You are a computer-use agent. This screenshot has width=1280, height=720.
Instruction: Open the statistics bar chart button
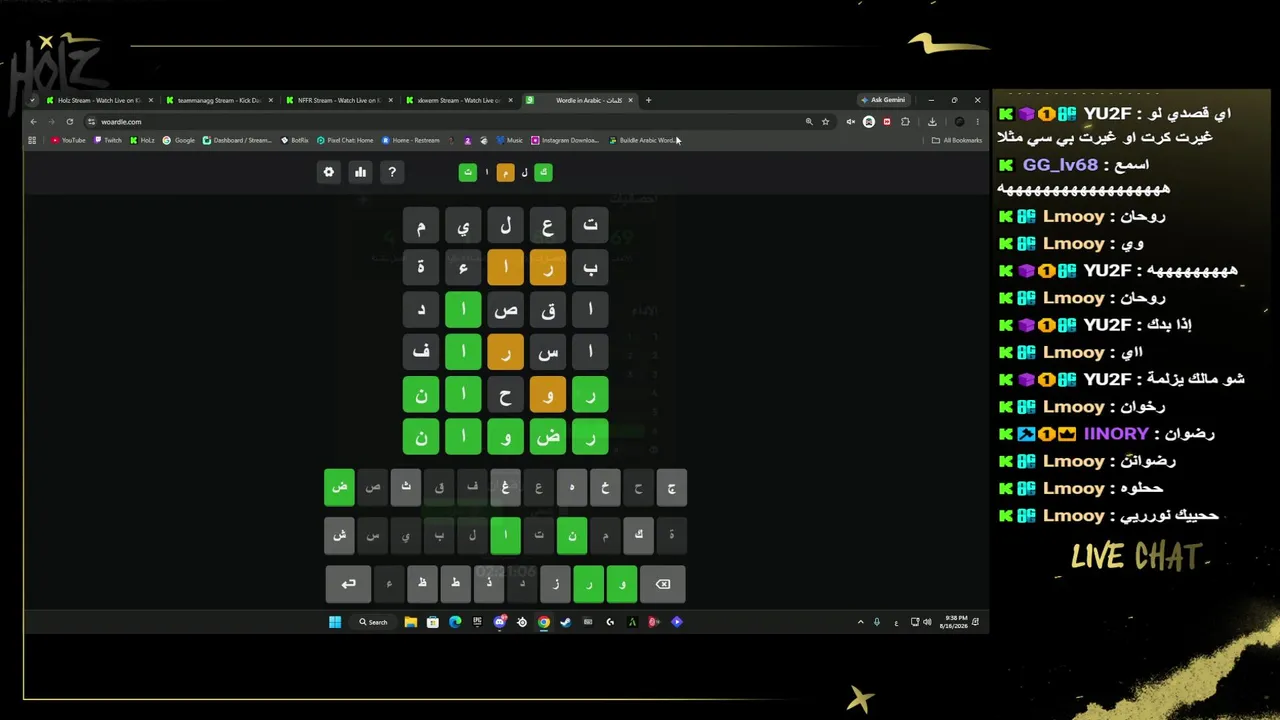360,172
